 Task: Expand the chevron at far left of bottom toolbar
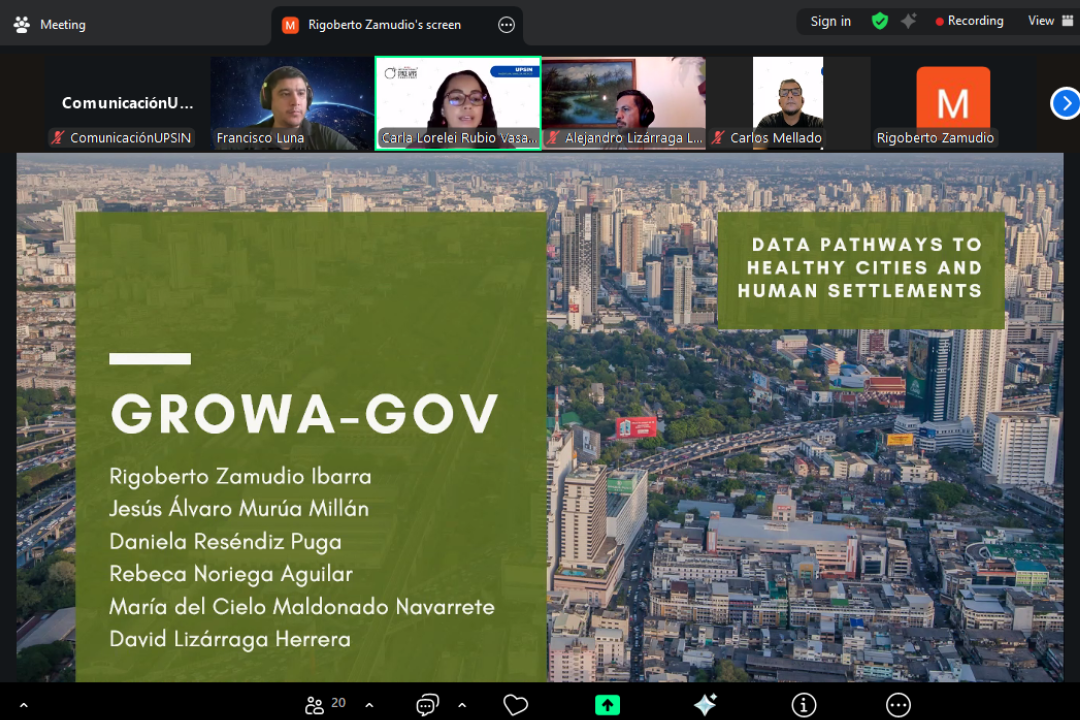point(24,705)
